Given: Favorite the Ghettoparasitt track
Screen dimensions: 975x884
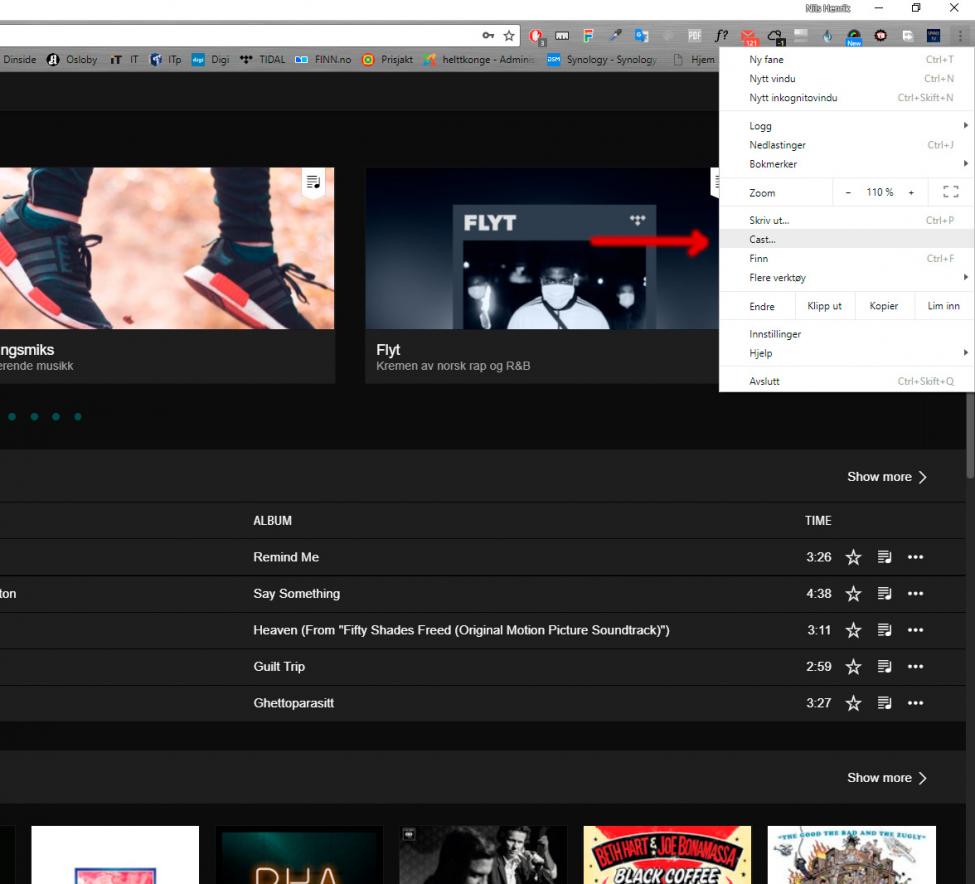Looking at the screenshot, I should [x=853, y=703].
